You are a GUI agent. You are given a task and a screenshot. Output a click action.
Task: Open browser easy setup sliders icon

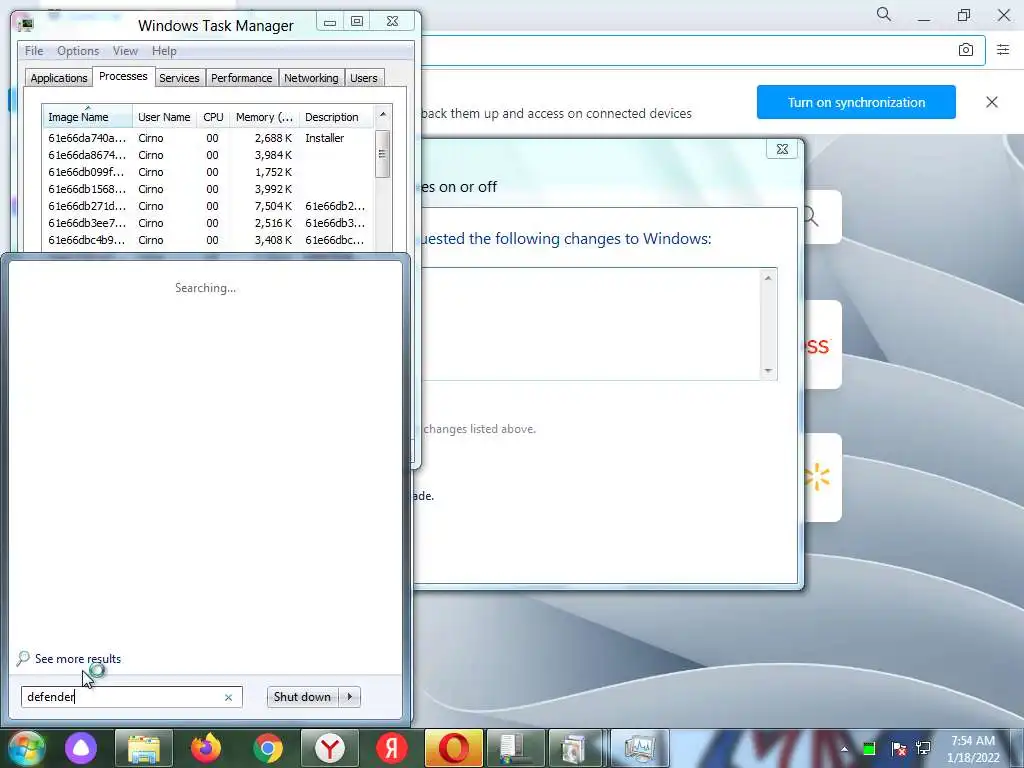pyautogui.click(x=1003, y=50)
